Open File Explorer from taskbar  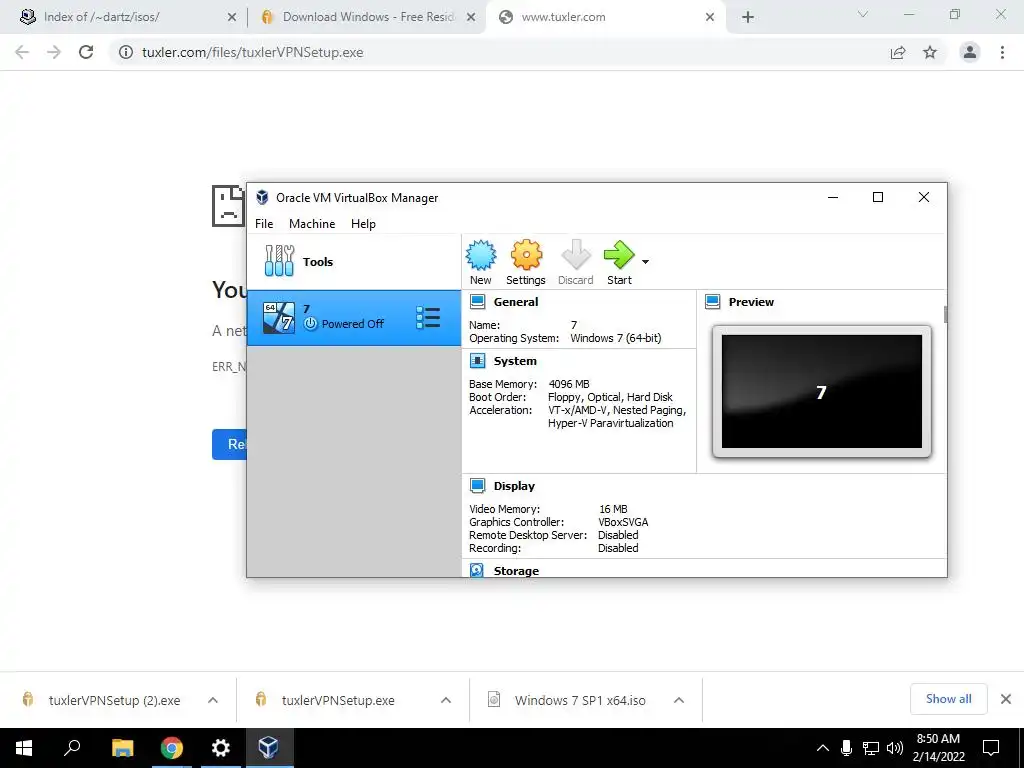pos(122,748)
